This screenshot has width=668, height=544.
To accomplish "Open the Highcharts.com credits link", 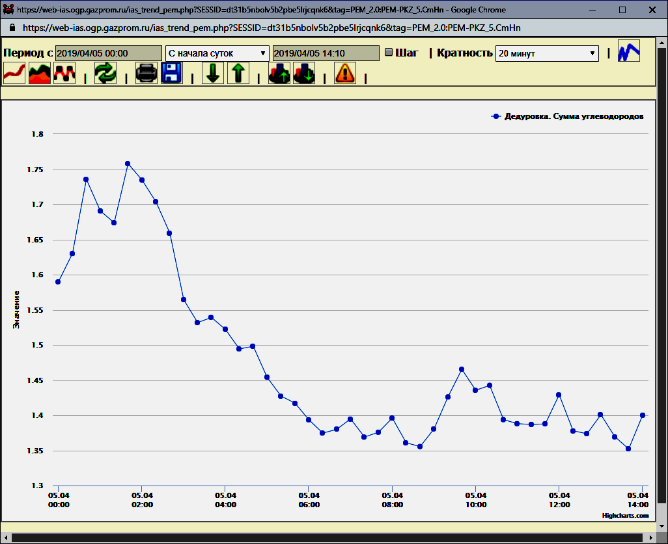I will coord(625,515).
